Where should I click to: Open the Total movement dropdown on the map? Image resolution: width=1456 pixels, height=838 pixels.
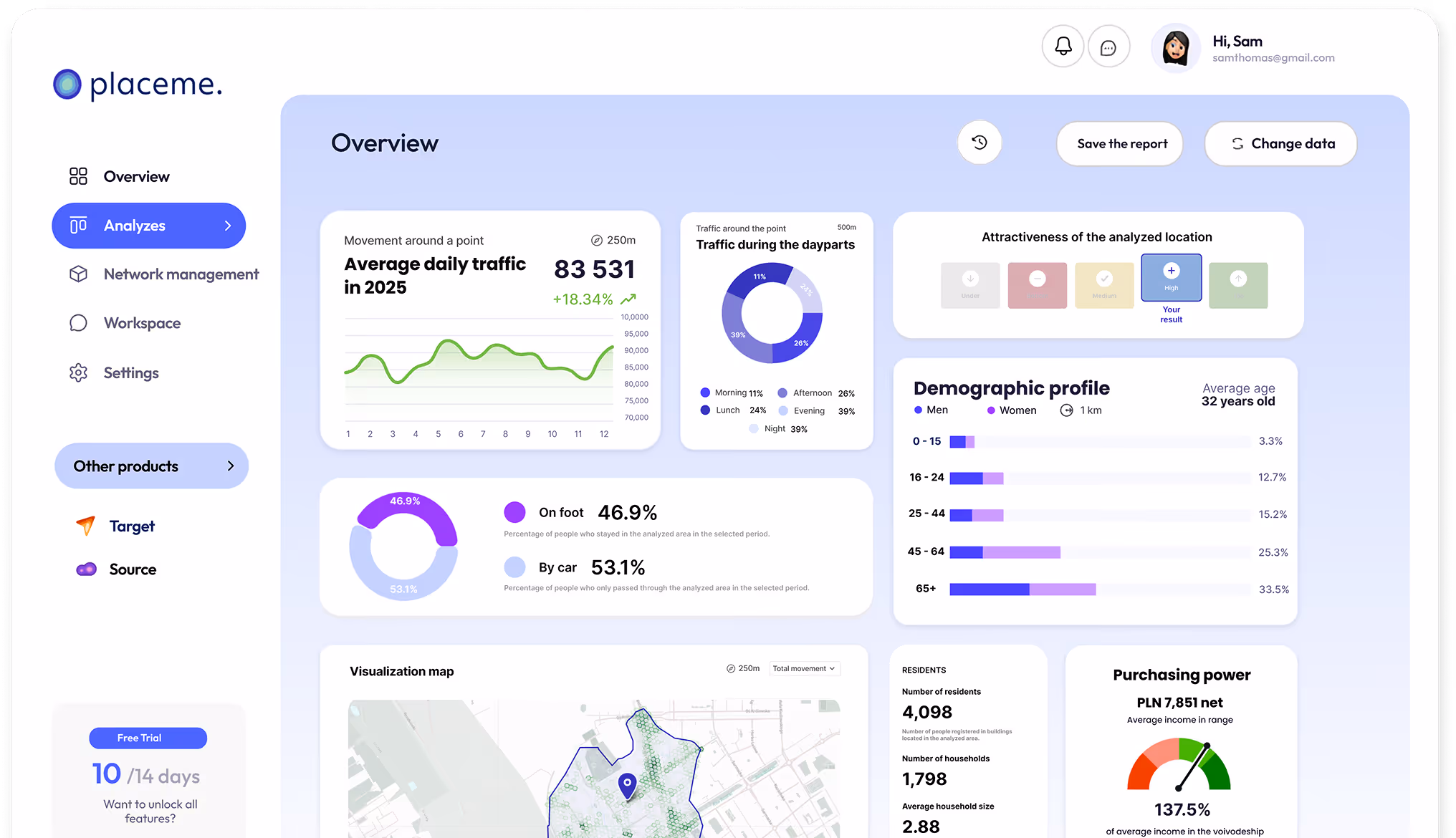point(804,668)
